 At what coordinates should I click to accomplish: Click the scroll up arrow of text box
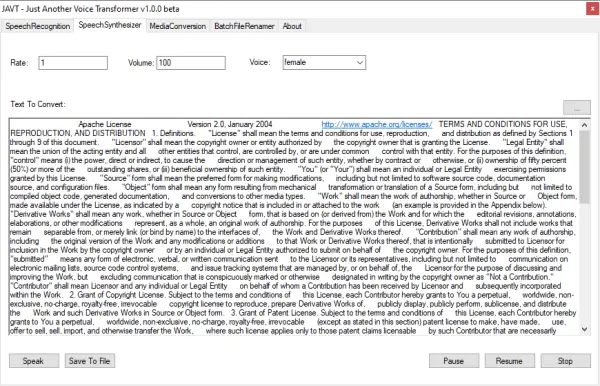point(584,125)
